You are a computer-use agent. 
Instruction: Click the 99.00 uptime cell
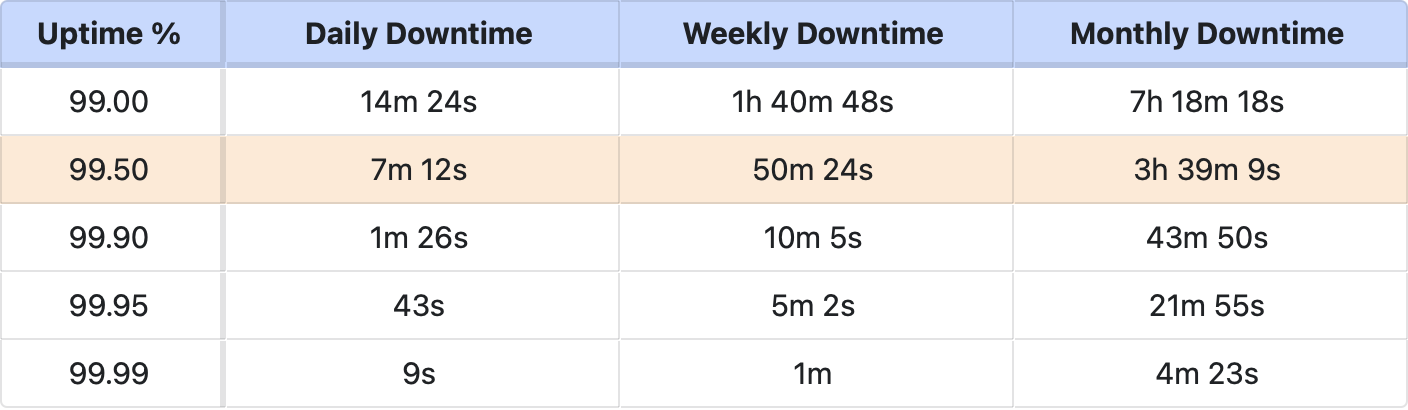tap(110, 101)
